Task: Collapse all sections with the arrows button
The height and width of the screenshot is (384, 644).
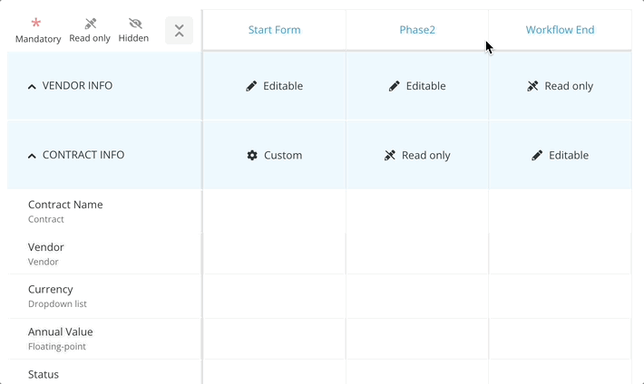Action: 179,30
